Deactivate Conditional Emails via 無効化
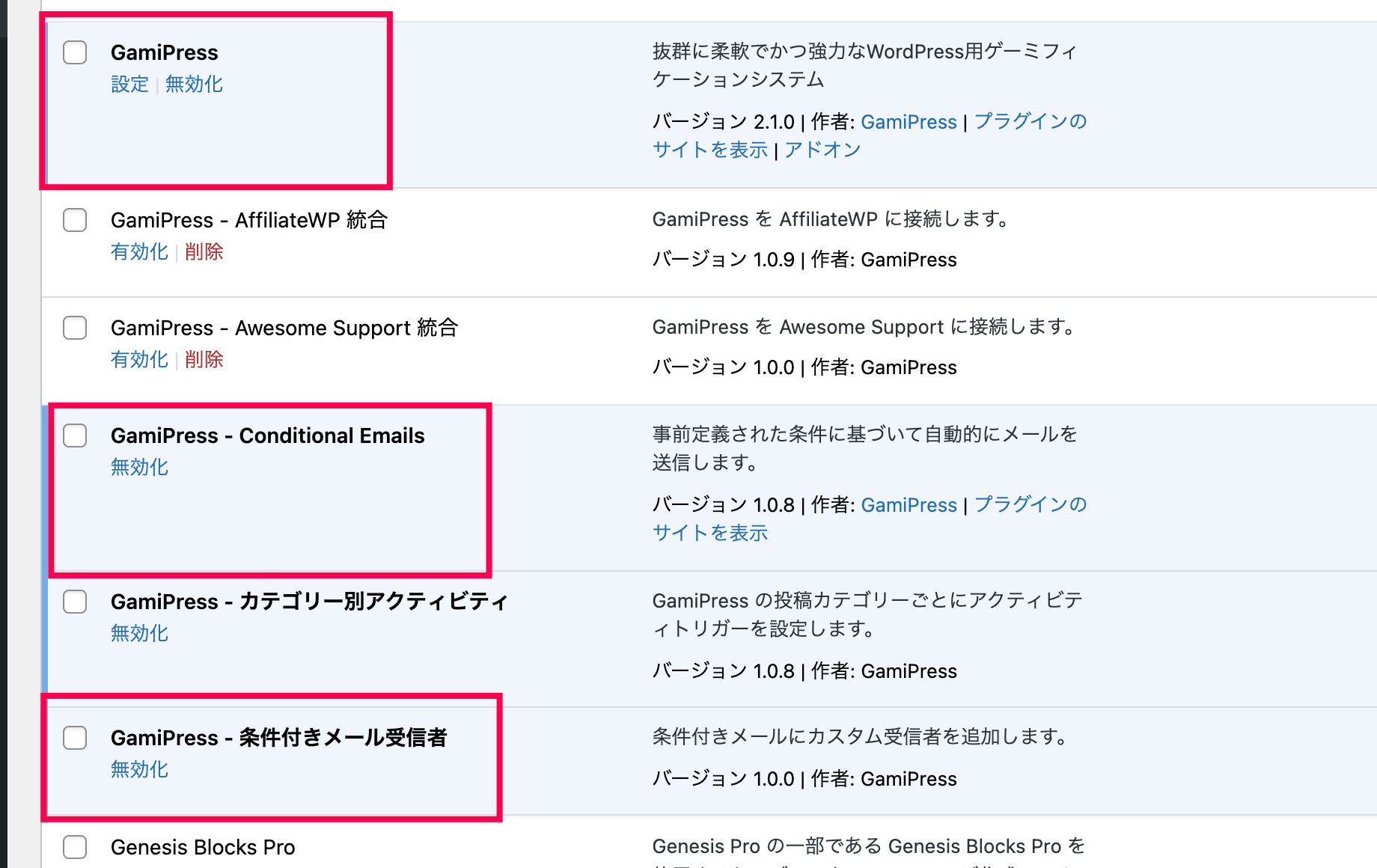This screenshot has height=868, width=1377. [139, 467]
